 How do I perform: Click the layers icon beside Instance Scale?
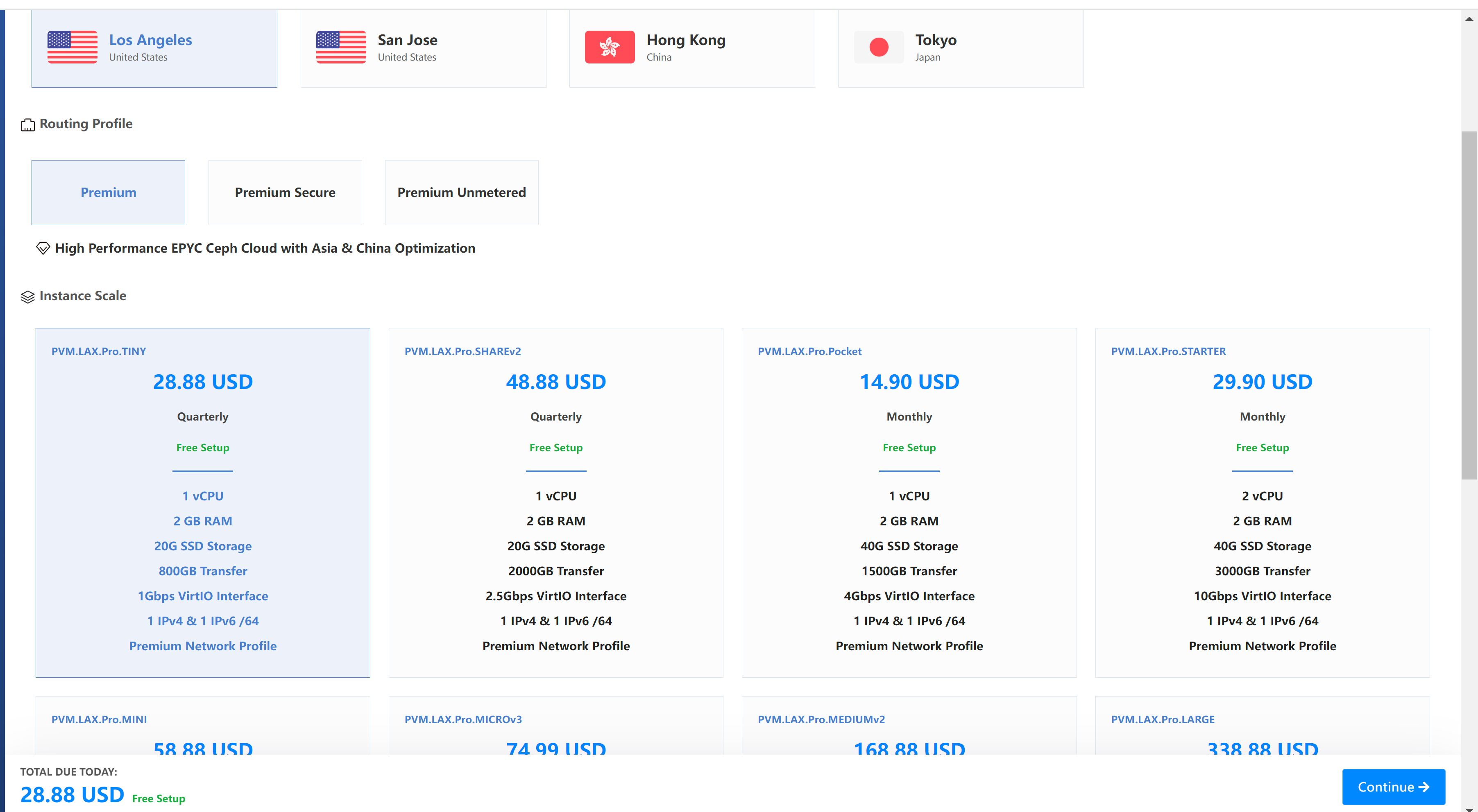(x=27, y=296)
